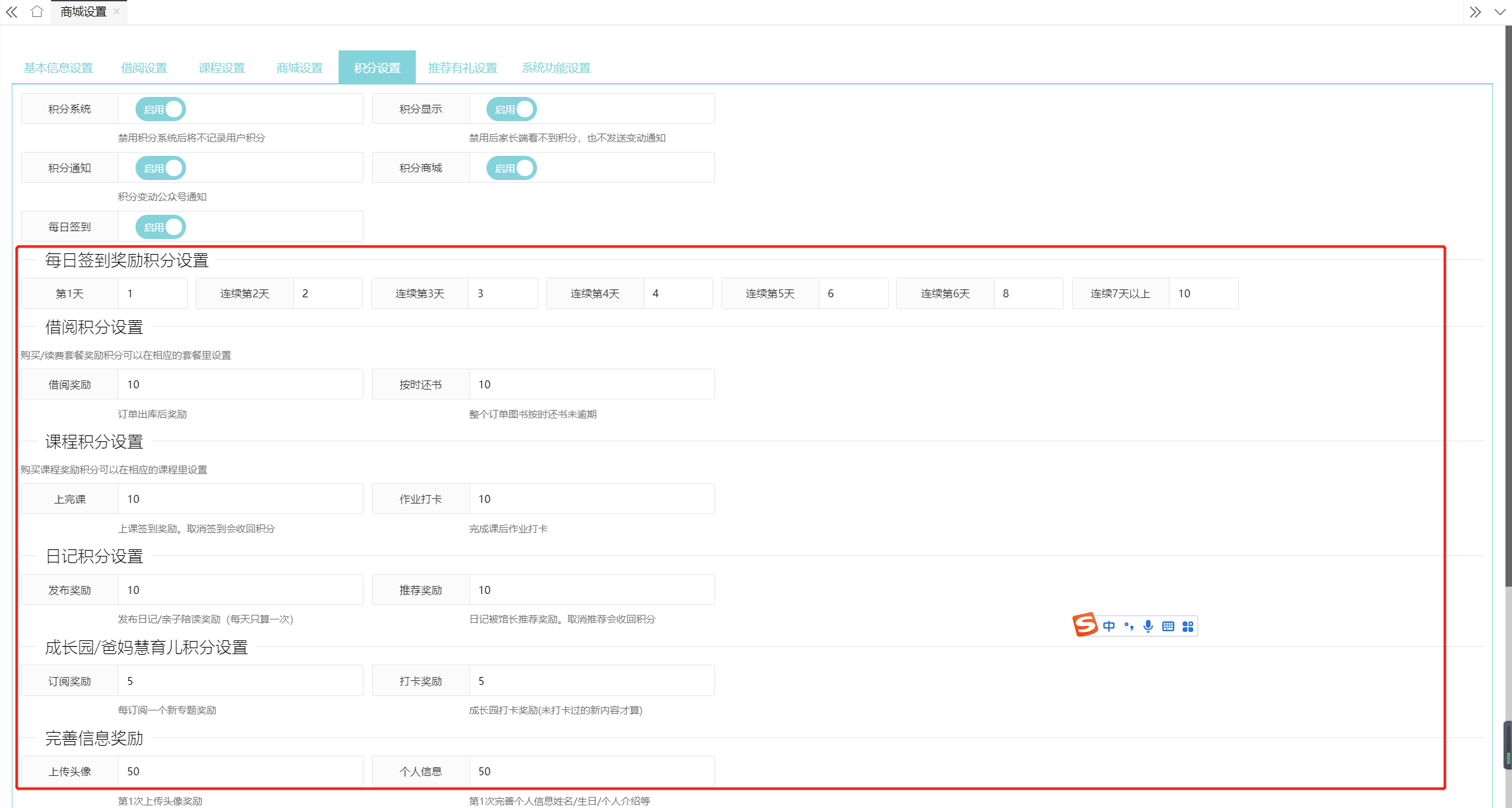Toggle the 积分商城 switch

click(511, 168)
